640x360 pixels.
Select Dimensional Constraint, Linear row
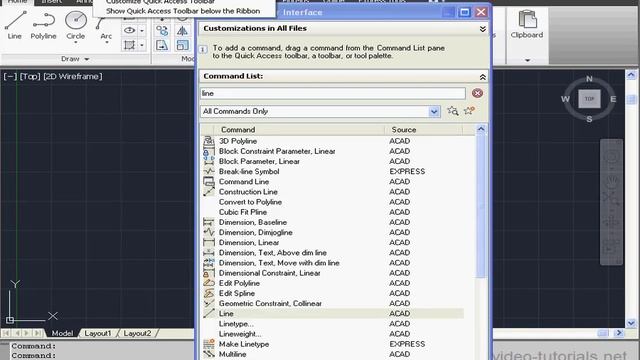point(333,273)
